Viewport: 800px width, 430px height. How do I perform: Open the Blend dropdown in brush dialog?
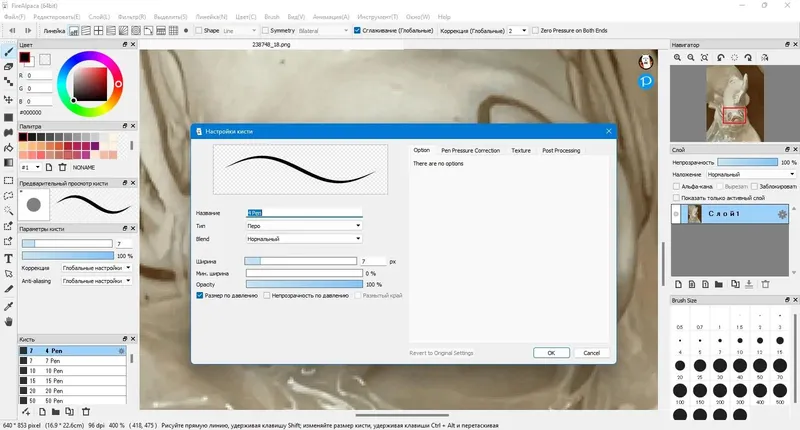[x=304, y=239]
